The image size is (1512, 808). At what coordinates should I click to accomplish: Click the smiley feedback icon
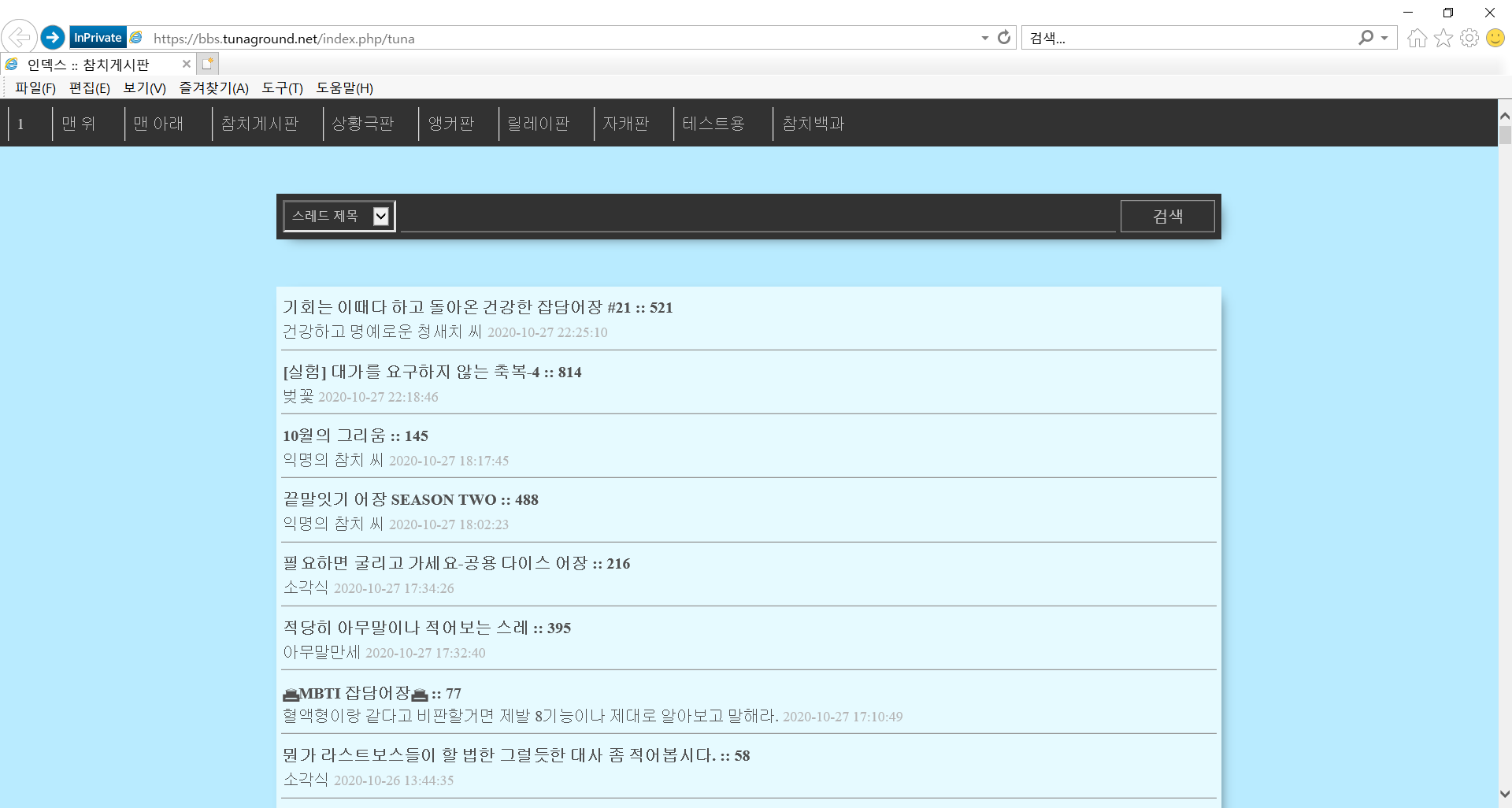[x=1495, y=38]
